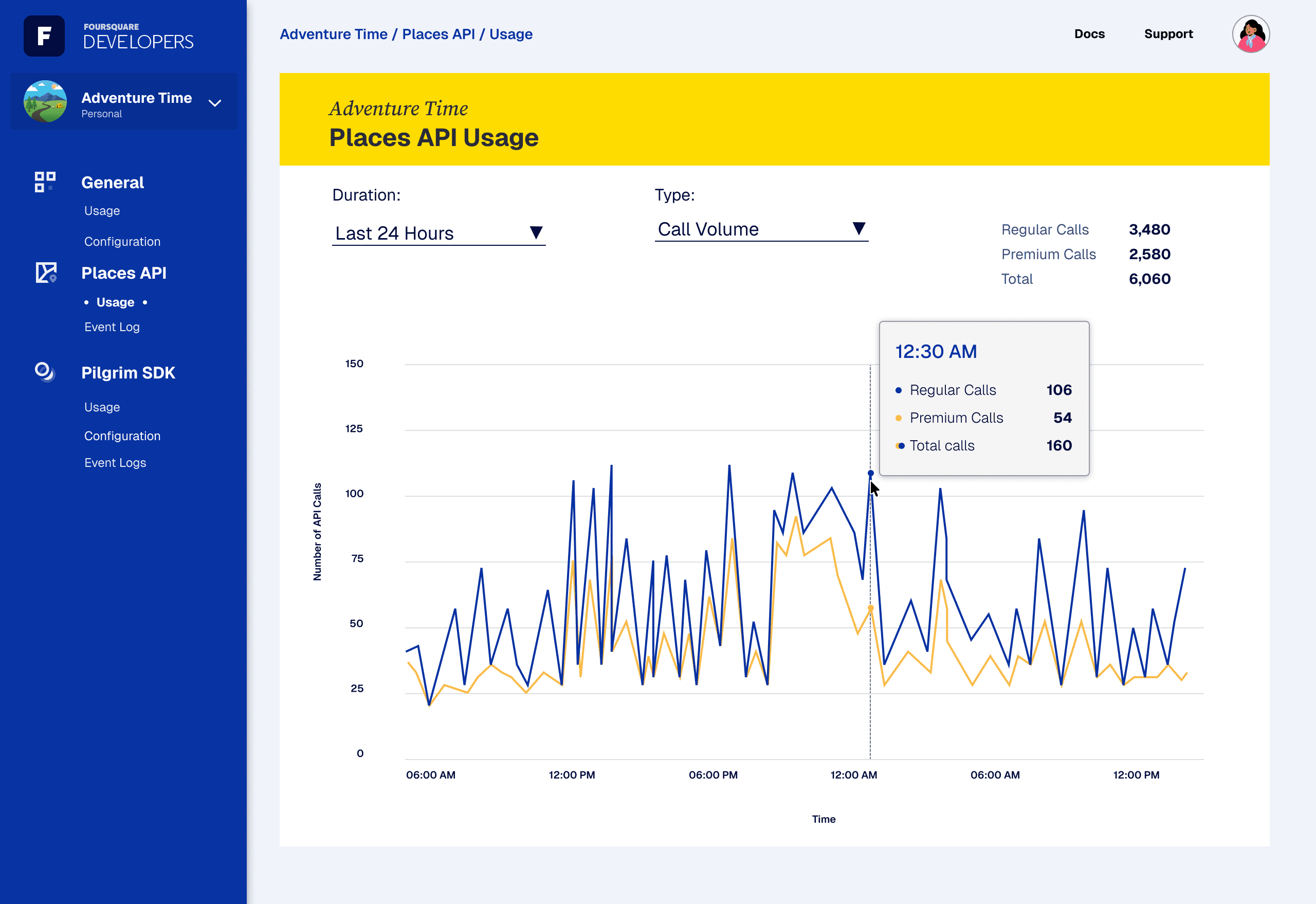Click the Duration dropdown arrow
This screenshot has width=1316, height=904.
(x=536, y=232)
